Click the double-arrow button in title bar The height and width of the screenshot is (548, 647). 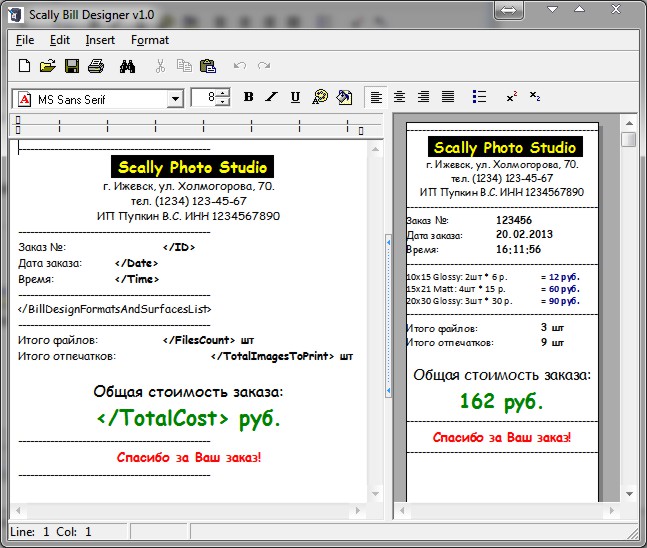click(x=508, y=10)
